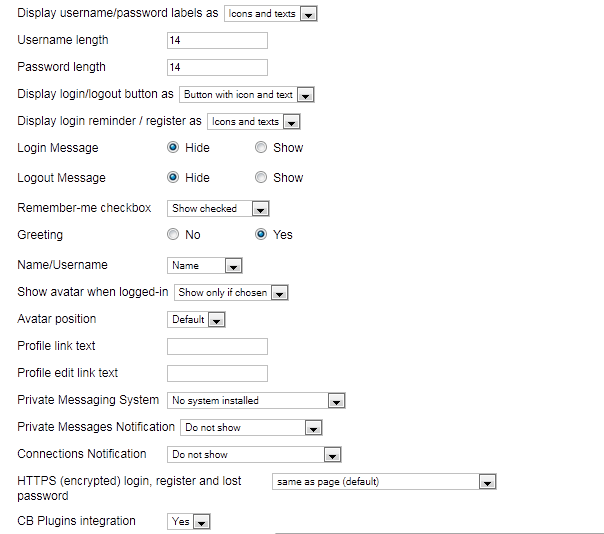Expand the login/logout button display dropdown
604x534 pixels.
point(247,95)
